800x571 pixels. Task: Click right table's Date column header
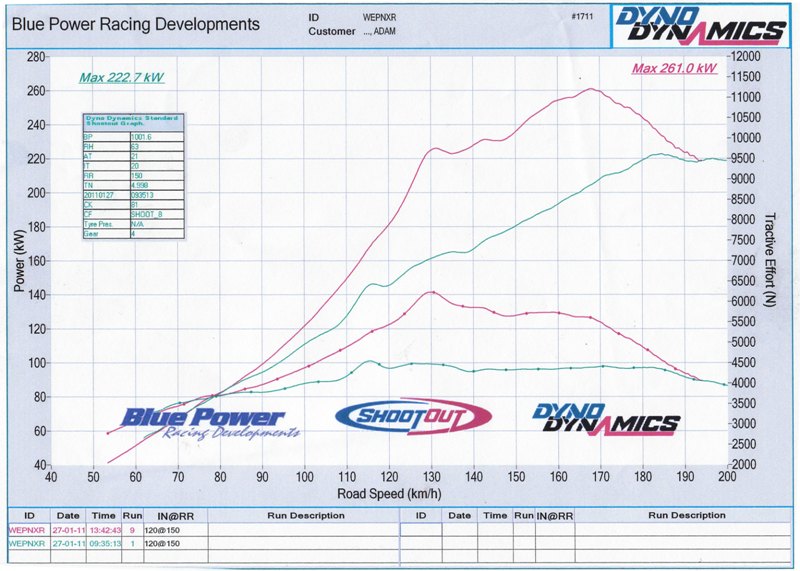click(x=459, y=515)
